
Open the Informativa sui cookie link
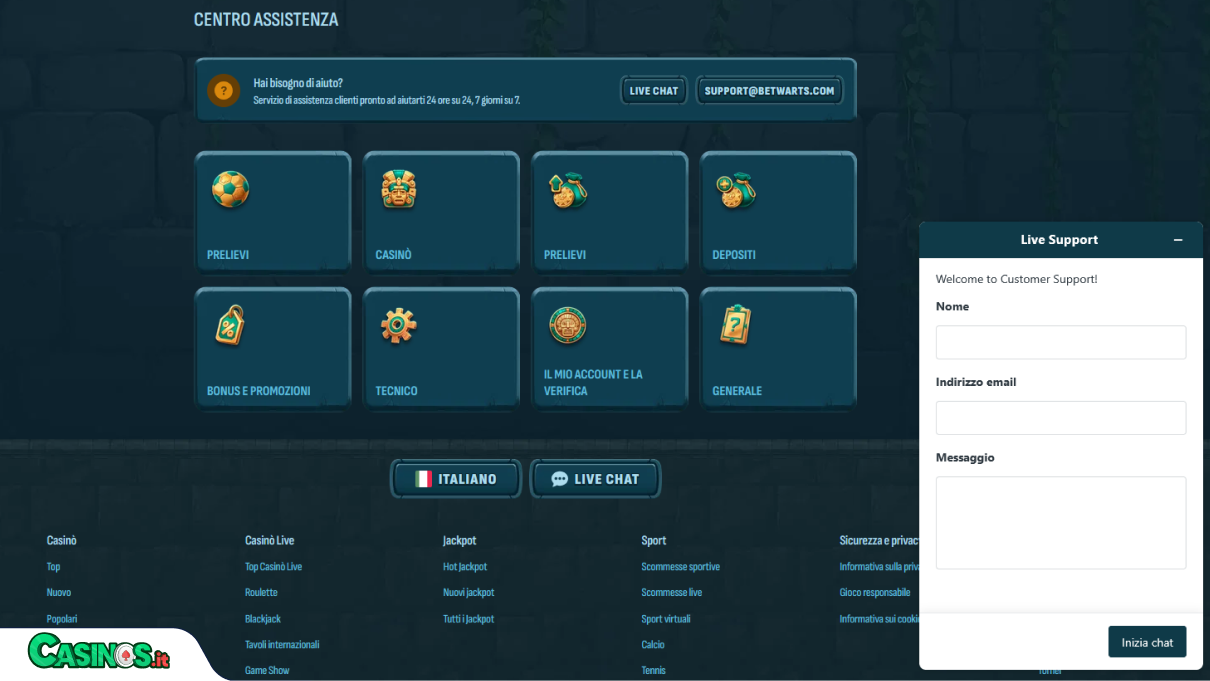pos(879,619)
